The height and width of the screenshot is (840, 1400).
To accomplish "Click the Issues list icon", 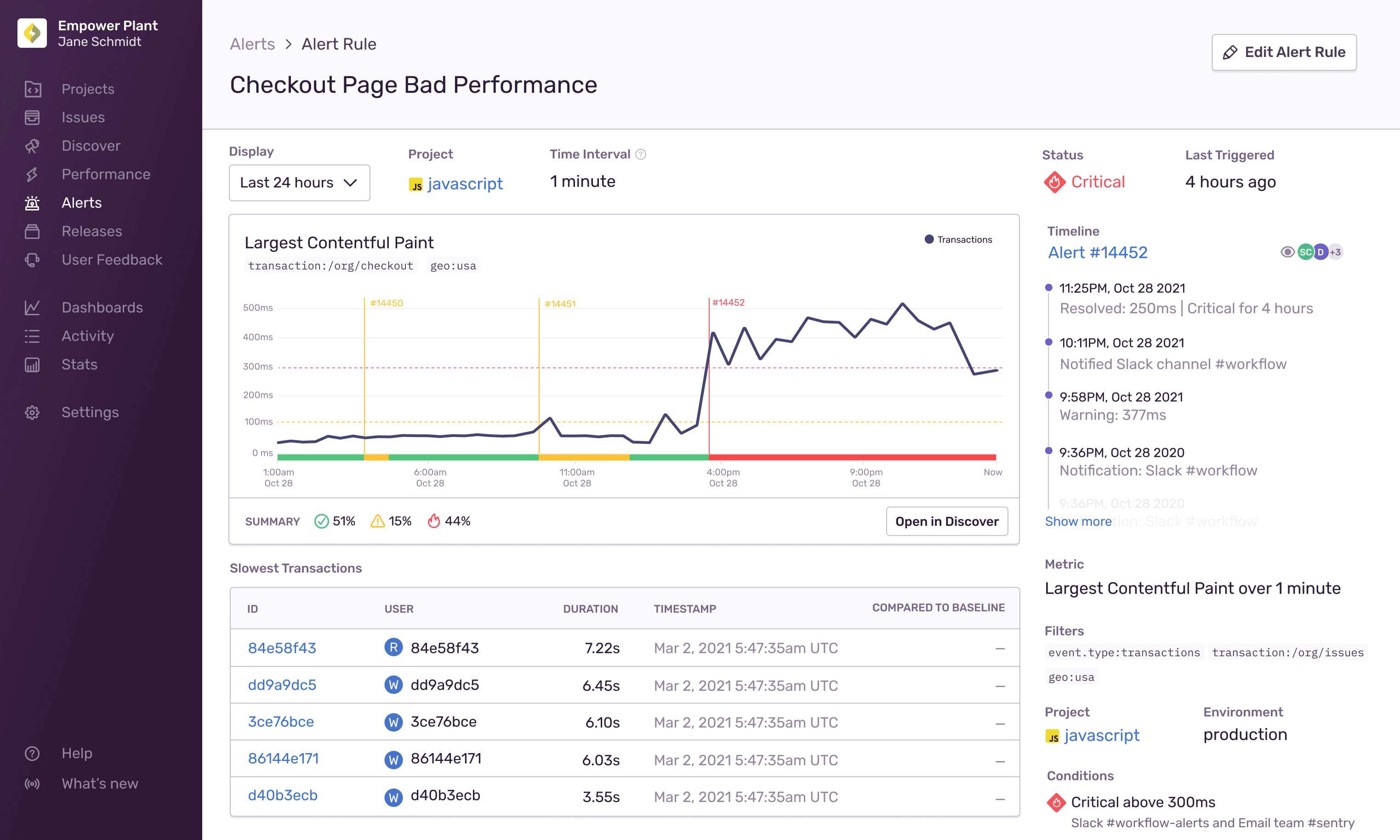I will pos(33,117).
